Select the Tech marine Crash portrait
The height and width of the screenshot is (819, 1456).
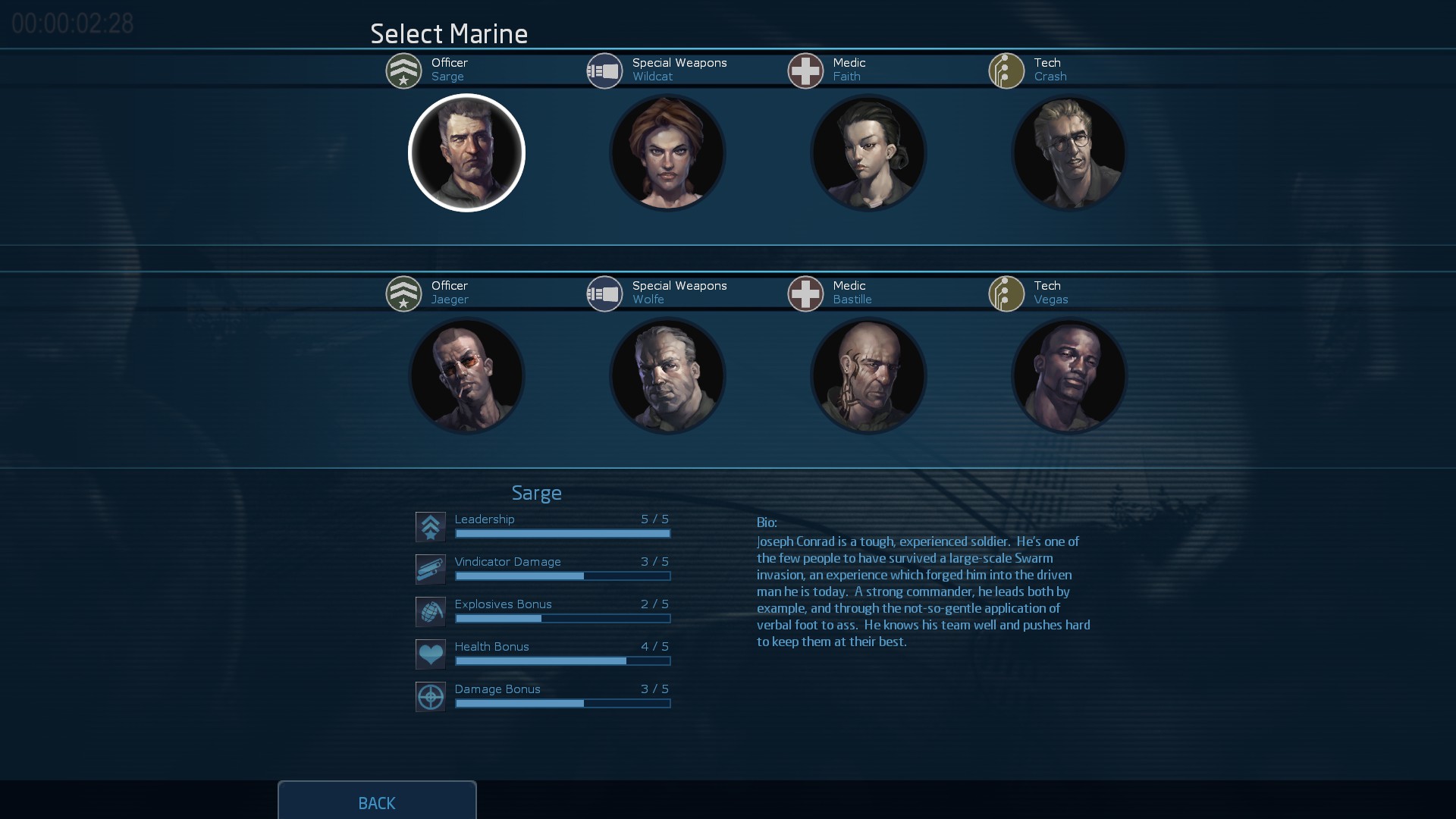tap(1069, 152)
